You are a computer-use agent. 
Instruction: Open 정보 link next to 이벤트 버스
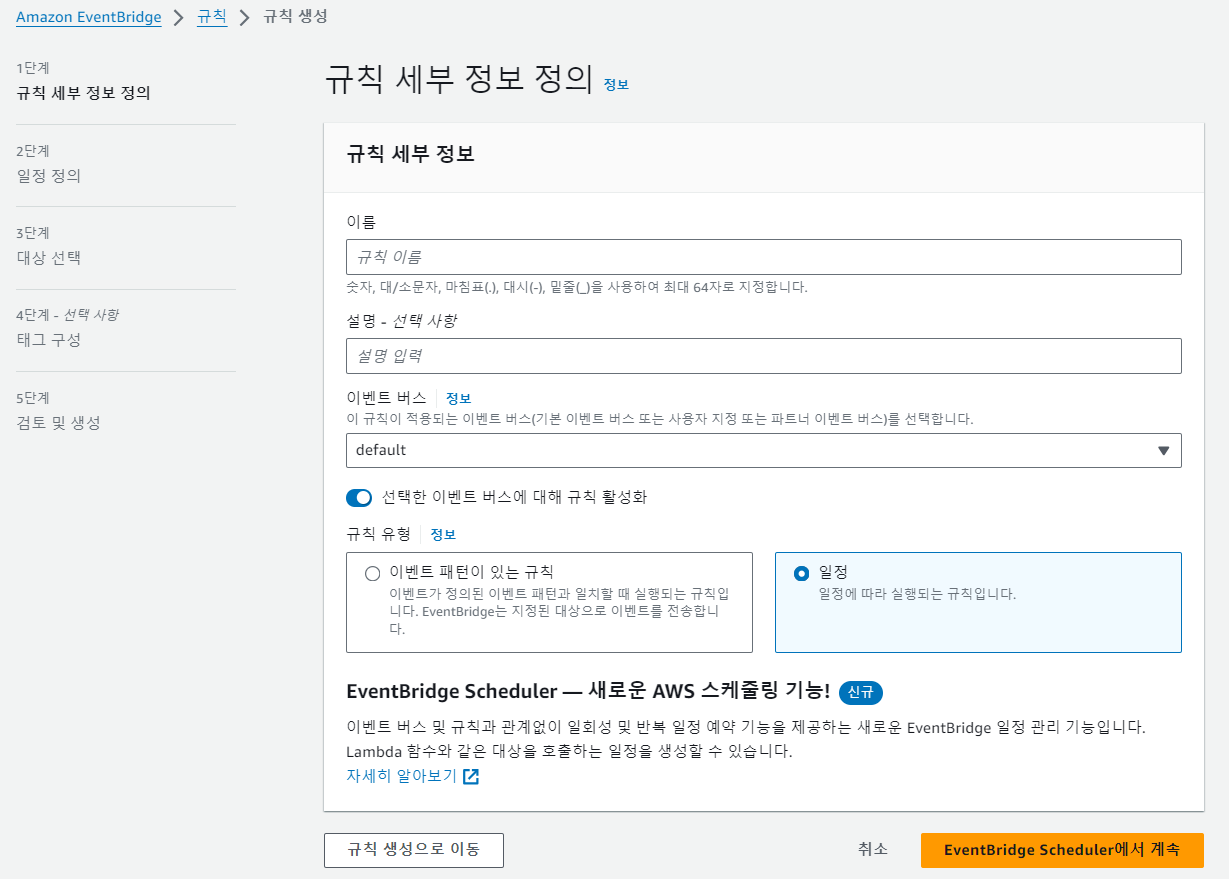pyautogui.click(x=458, y=398)
